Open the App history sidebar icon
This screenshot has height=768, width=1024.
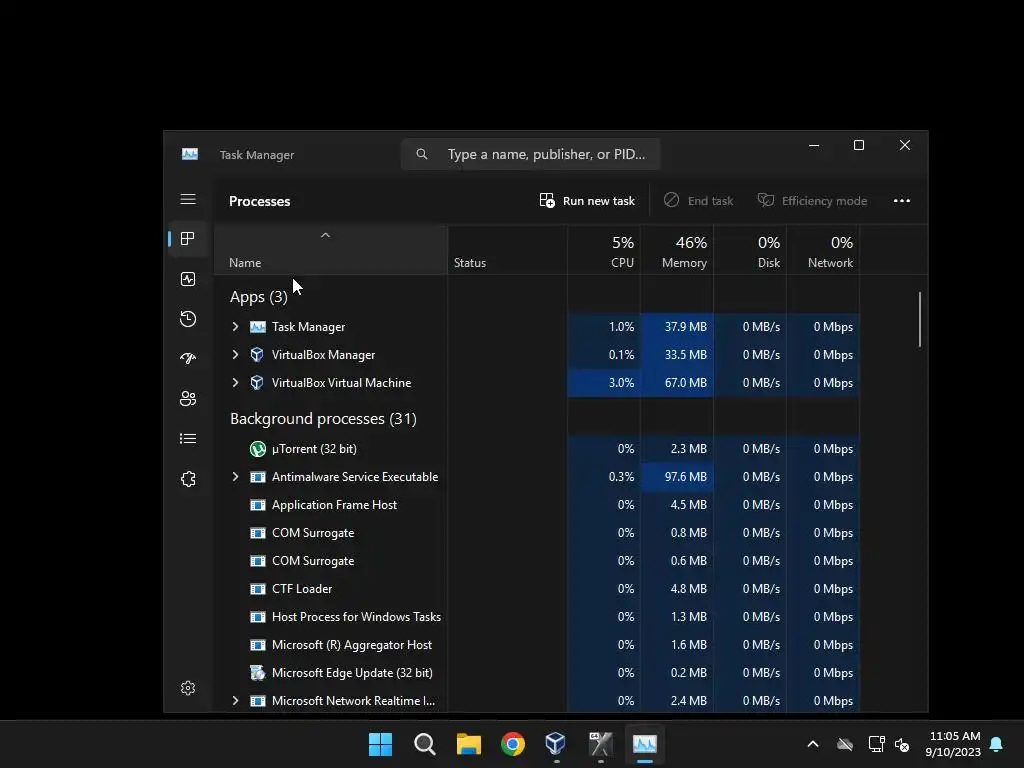coord(187,319)
